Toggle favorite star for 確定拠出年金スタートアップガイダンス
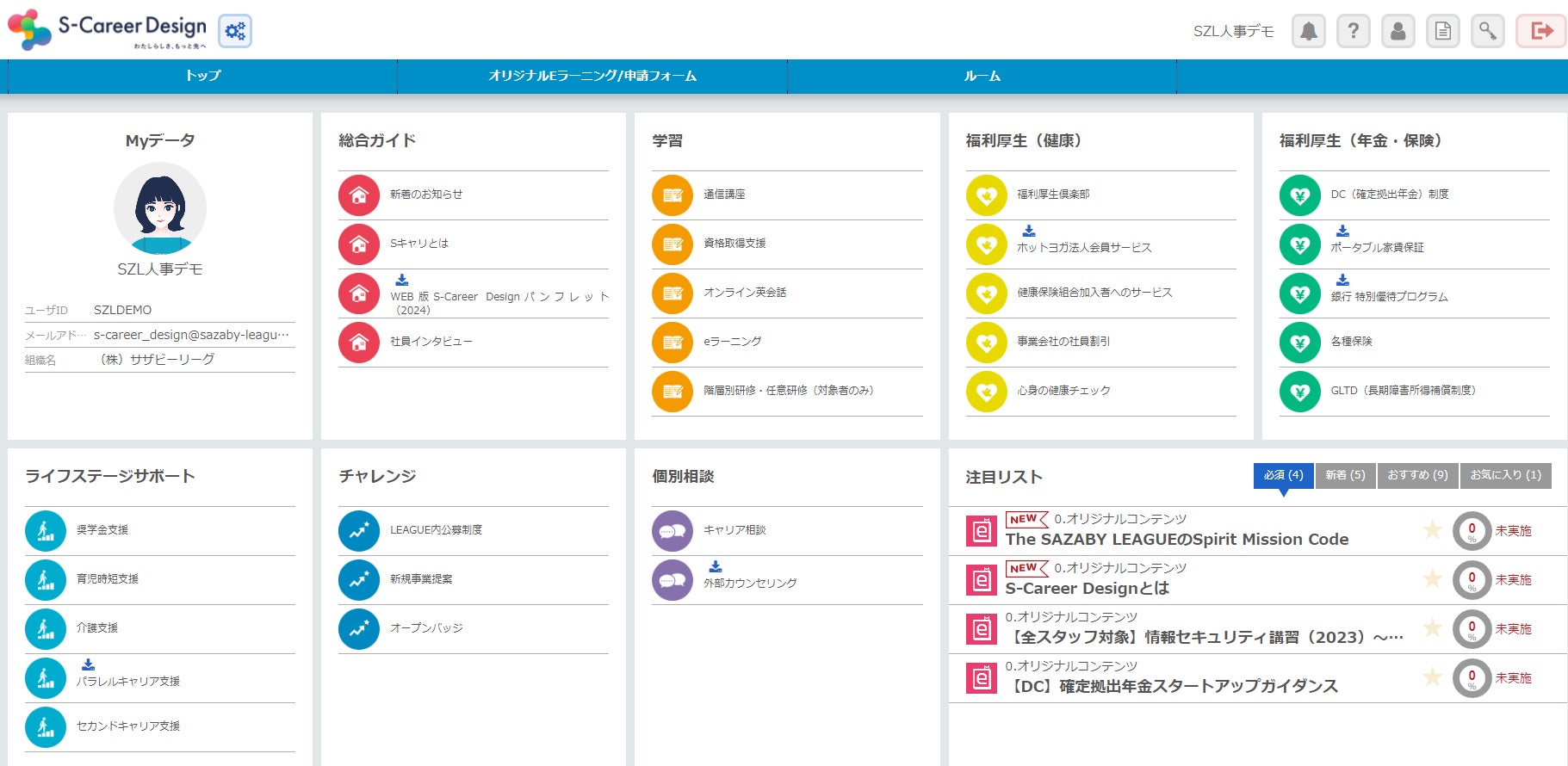 1432,676
